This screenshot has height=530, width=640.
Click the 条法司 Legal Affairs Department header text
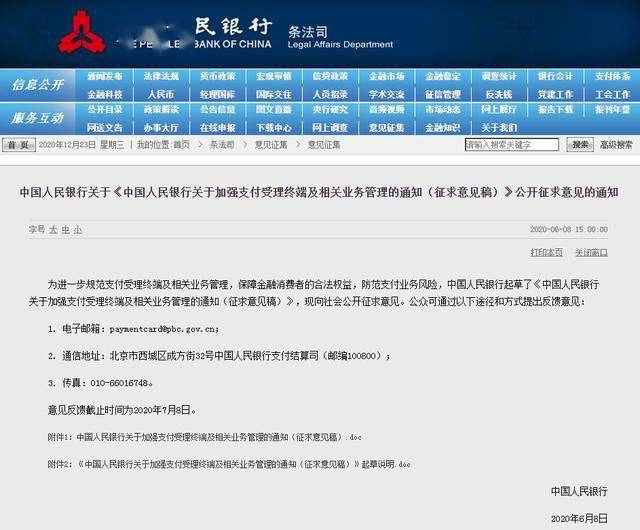pyautogui.click(x=340, y=37)
